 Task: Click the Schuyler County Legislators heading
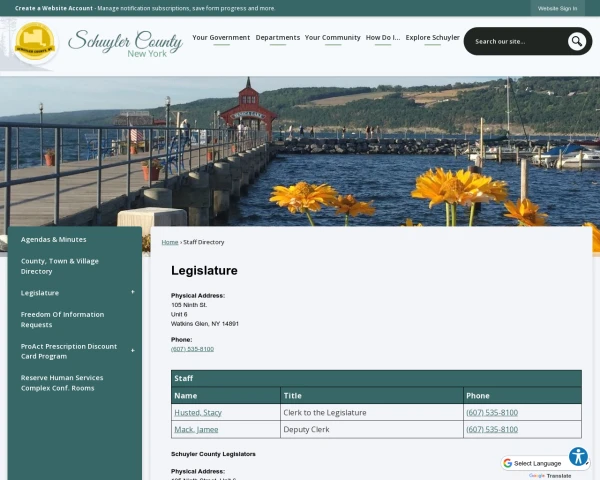(x=213, y=454)
